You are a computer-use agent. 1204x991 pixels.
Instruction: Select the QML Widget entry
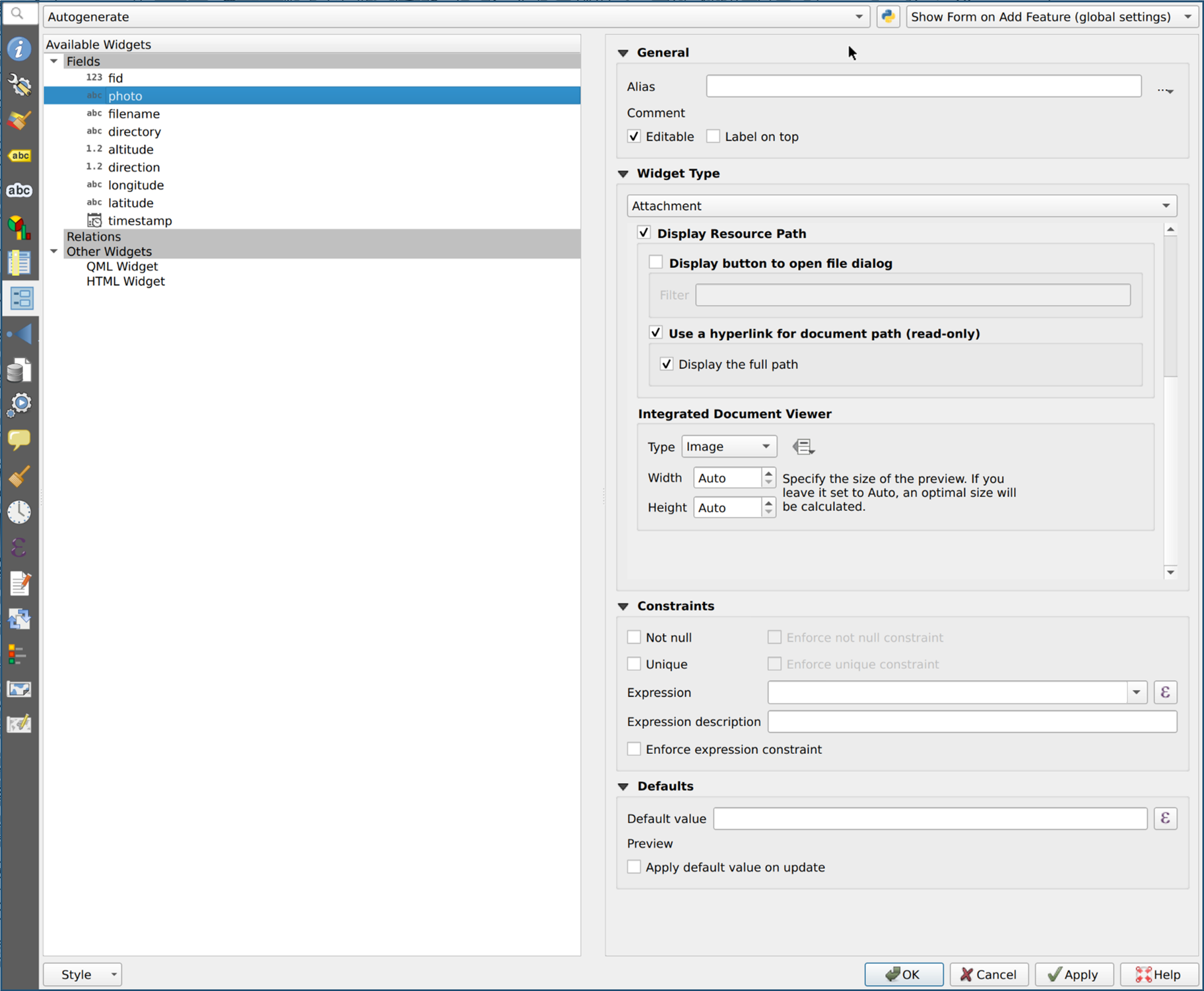[x=122, y=266]
